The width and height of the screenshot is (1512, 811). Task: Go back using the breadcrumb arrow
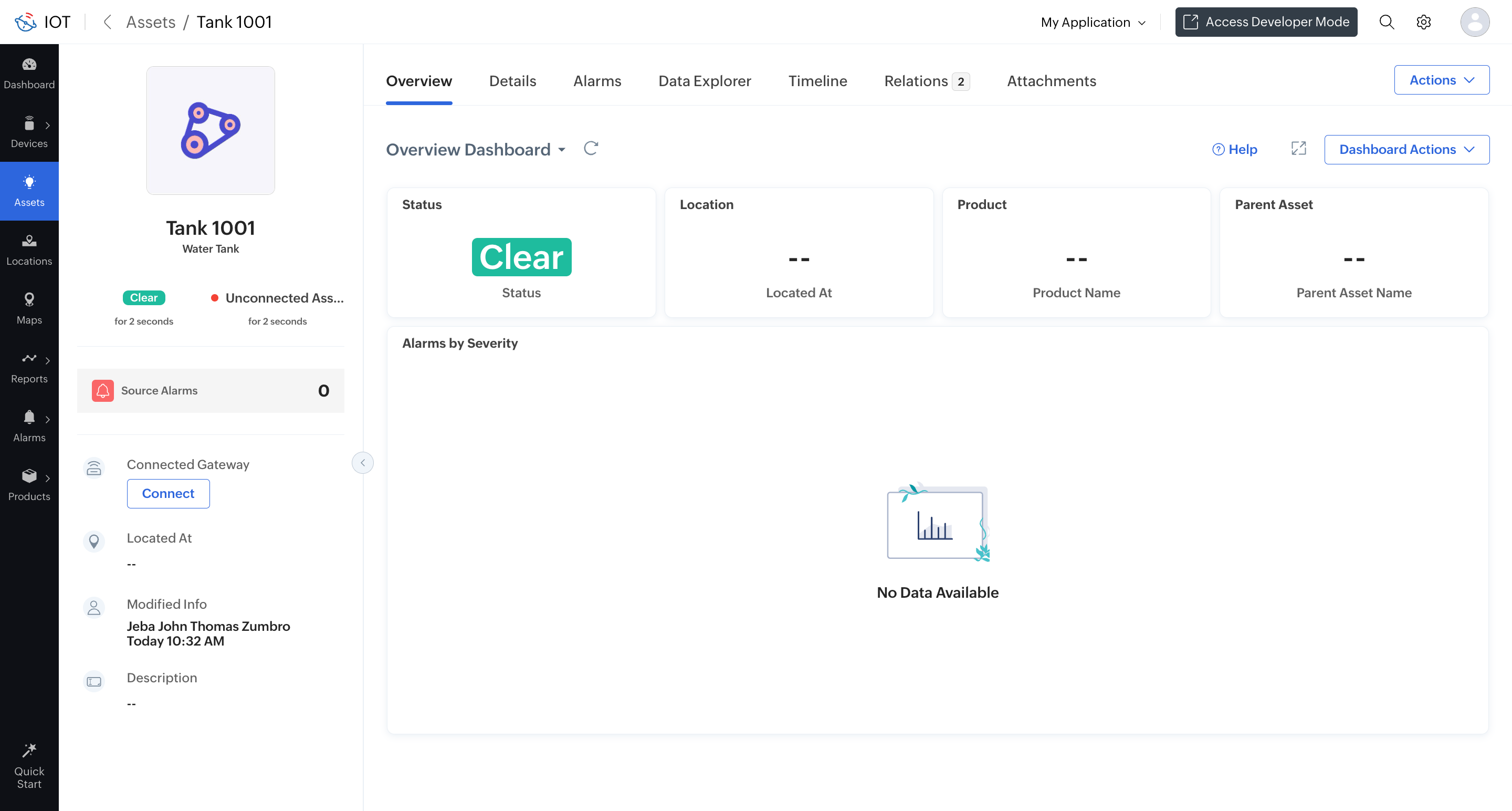[108, 22]
